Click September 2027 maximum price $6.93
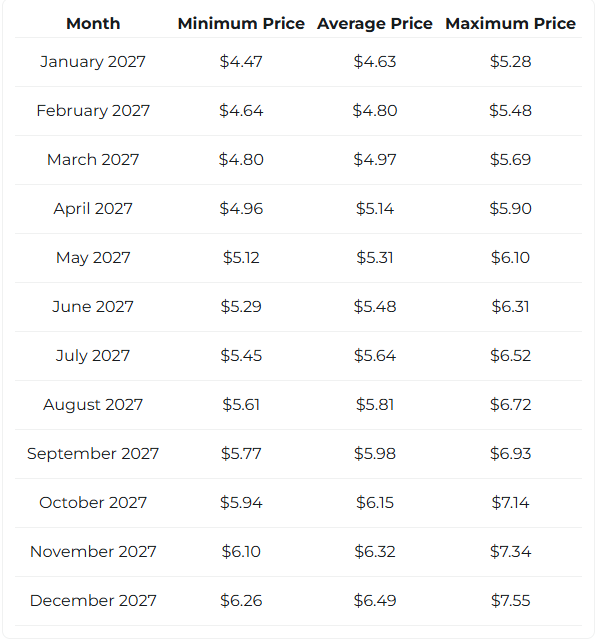The height and width of the screenshot is (643, 613). point(510,454)
